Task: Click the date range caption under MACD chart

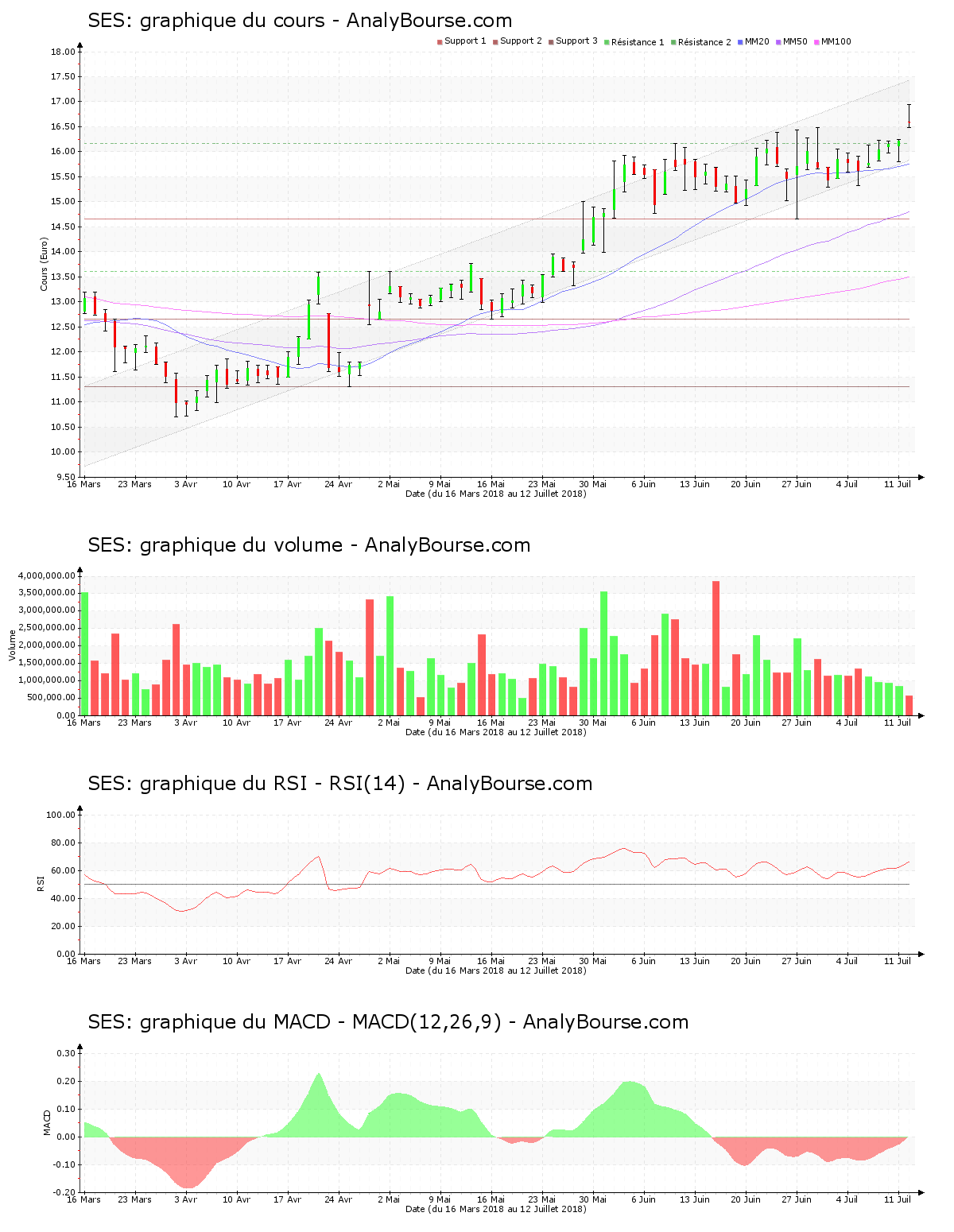Action: tap(496, 1209)
